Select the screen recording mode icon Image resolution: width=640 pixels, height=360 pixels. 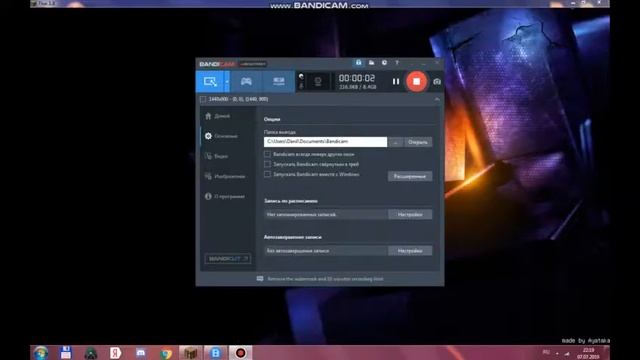[x=210, y=81]
